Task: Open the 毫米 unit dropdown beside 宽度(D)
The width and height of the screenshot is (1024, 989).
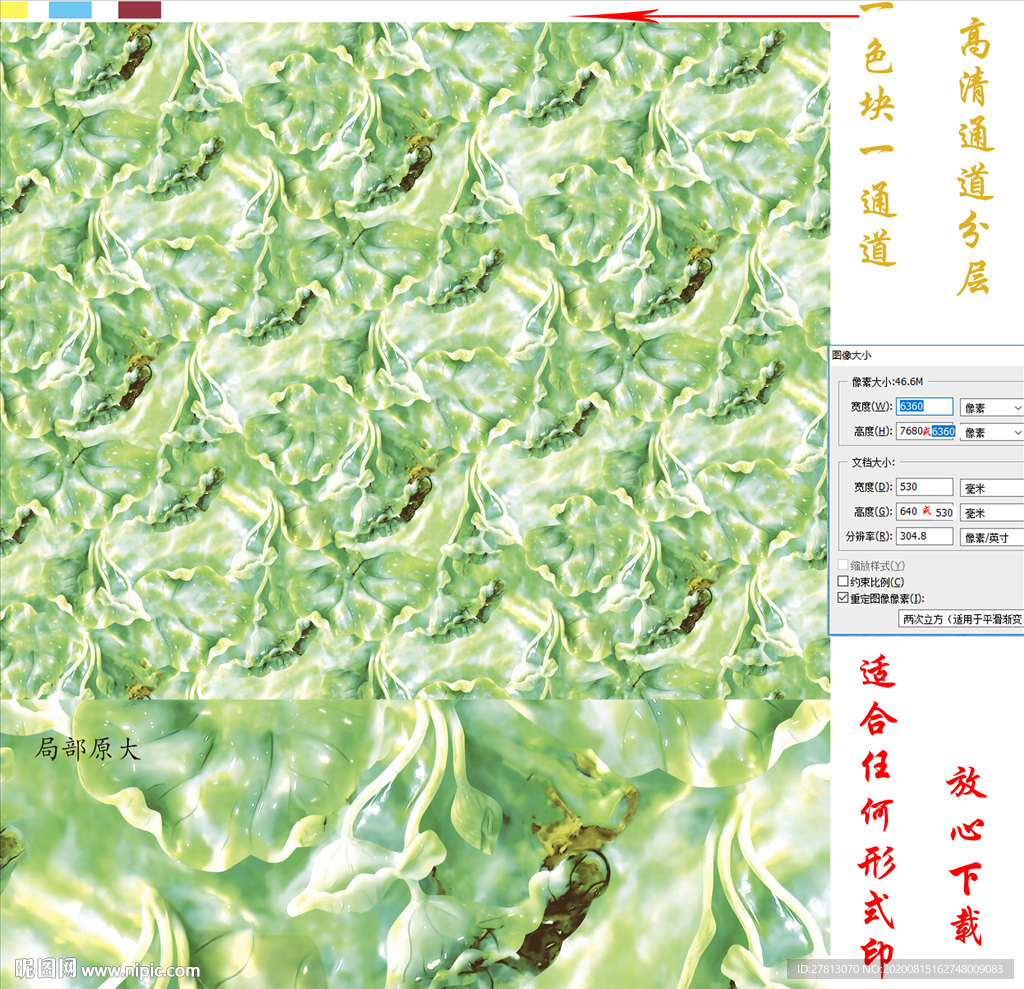Action: point(991,488)
